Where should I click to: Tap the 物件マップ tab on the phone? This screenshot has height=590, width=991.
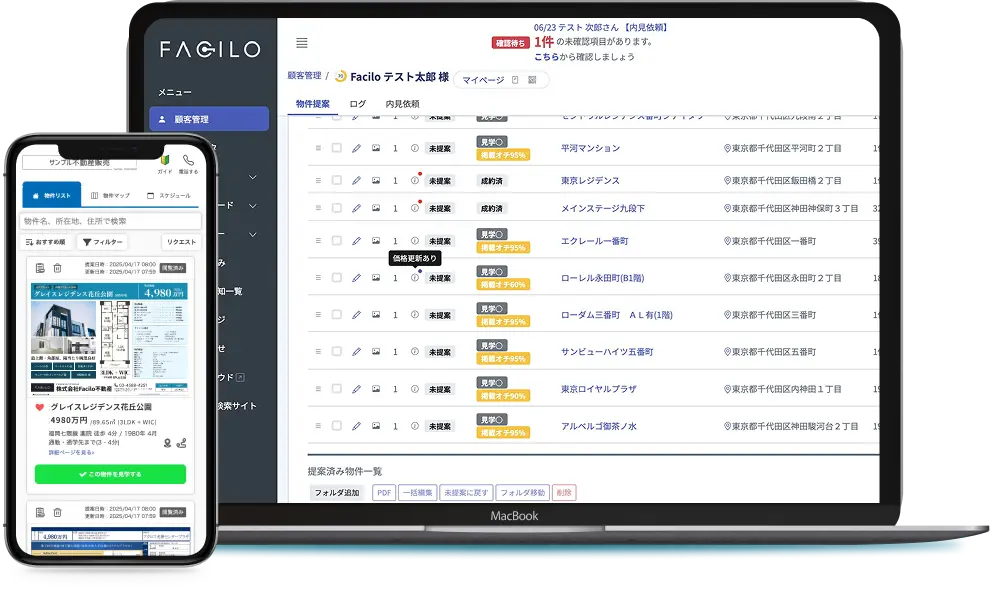pyautogui.click(x=111, y=195)
